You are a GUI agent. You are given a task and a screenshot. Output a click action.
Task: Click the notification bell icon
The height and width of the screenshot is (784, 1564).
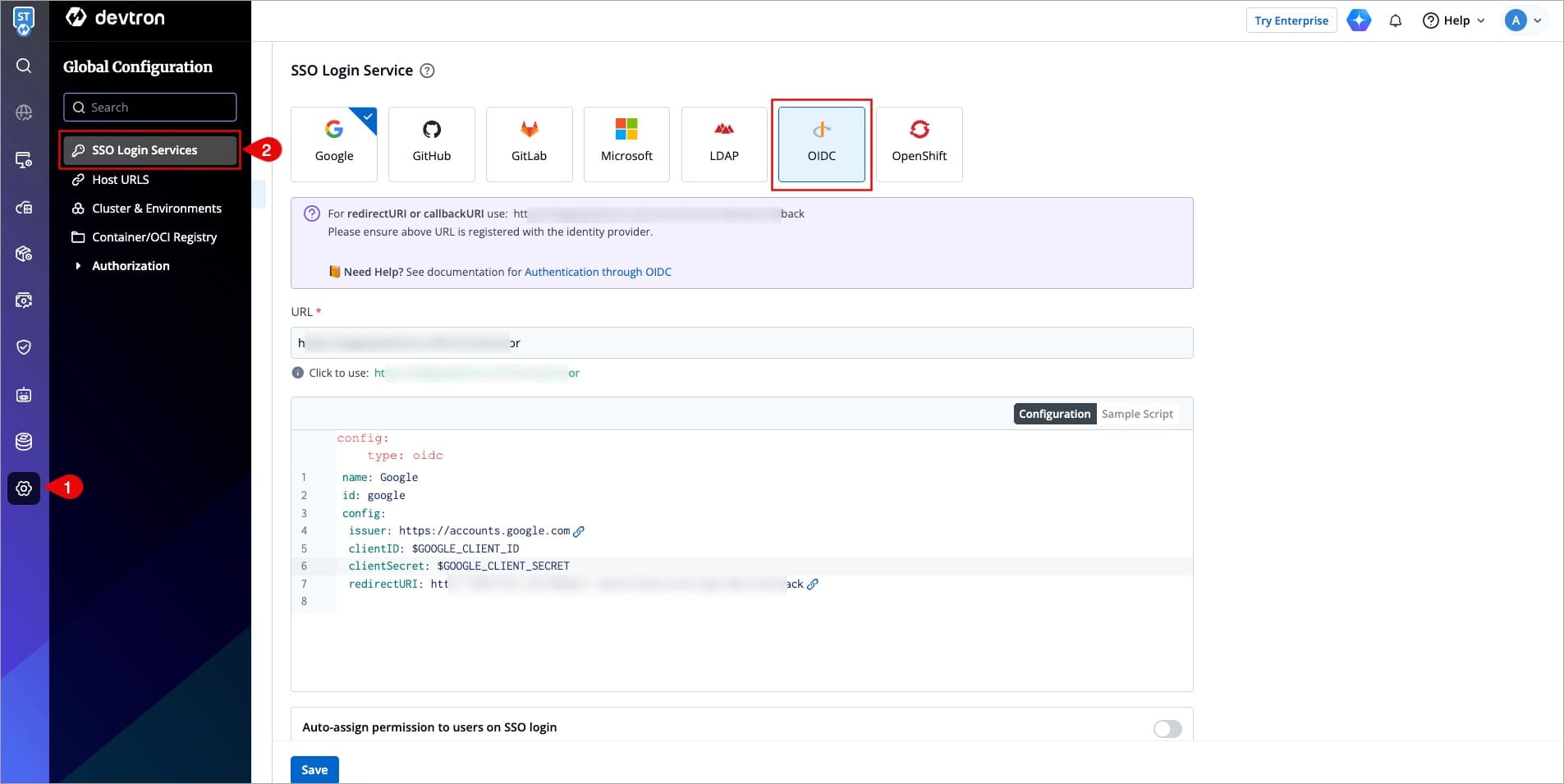(x=1395, y=21)
